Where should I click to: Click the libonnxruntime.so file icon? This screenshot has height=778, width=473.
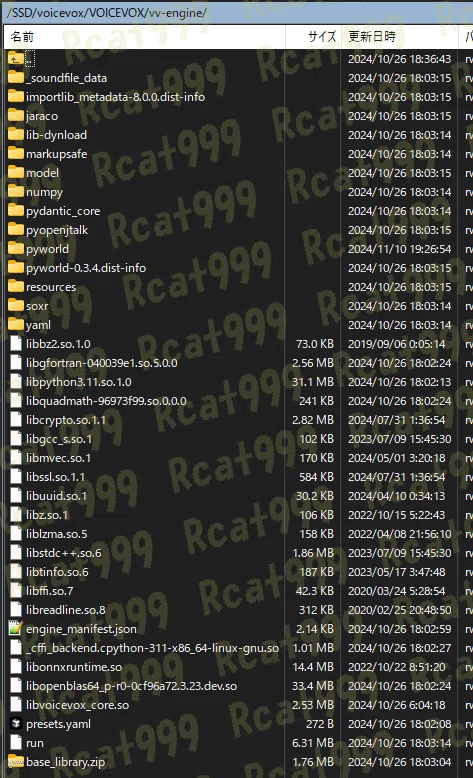tap(16, 667)
